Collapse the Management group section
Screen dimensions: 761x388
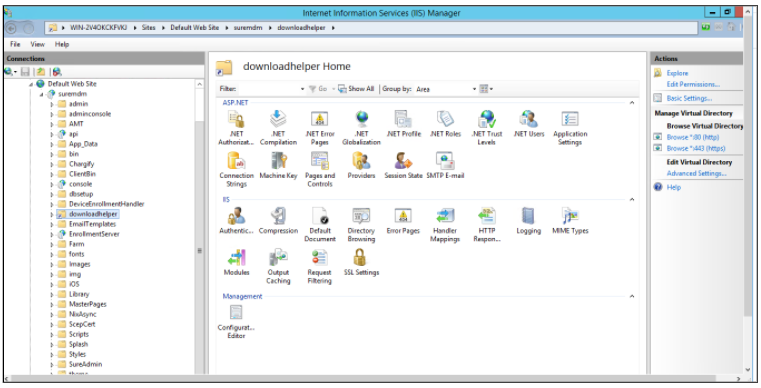click(x=632, y=296)
